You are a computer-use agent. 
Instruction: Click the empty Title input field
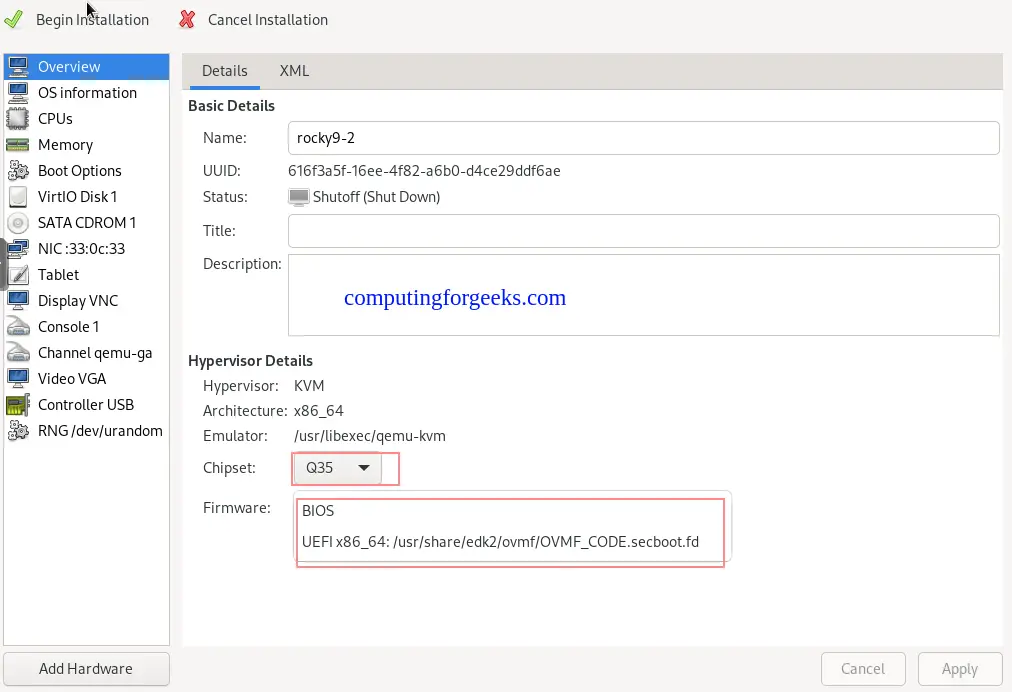click(x=643, y=230)
